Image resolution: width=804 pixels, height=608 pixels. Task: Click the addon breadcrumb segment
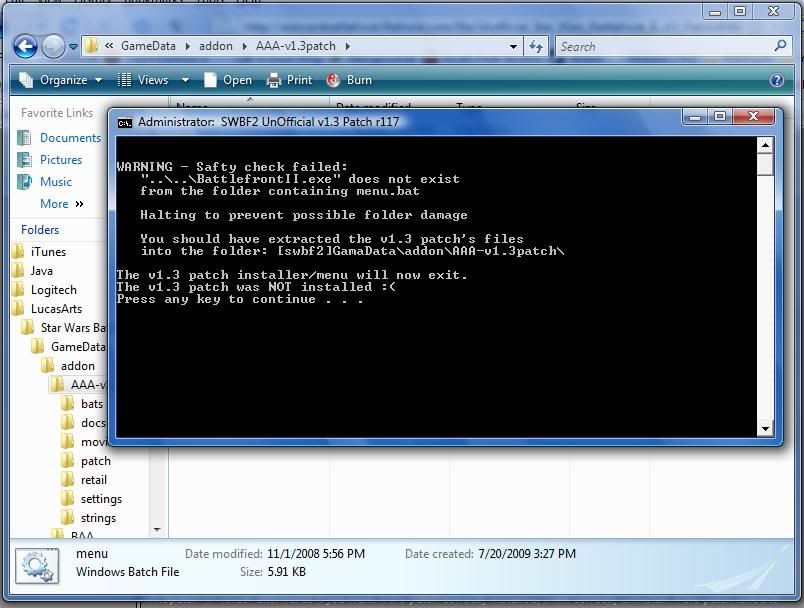(216, 46)
